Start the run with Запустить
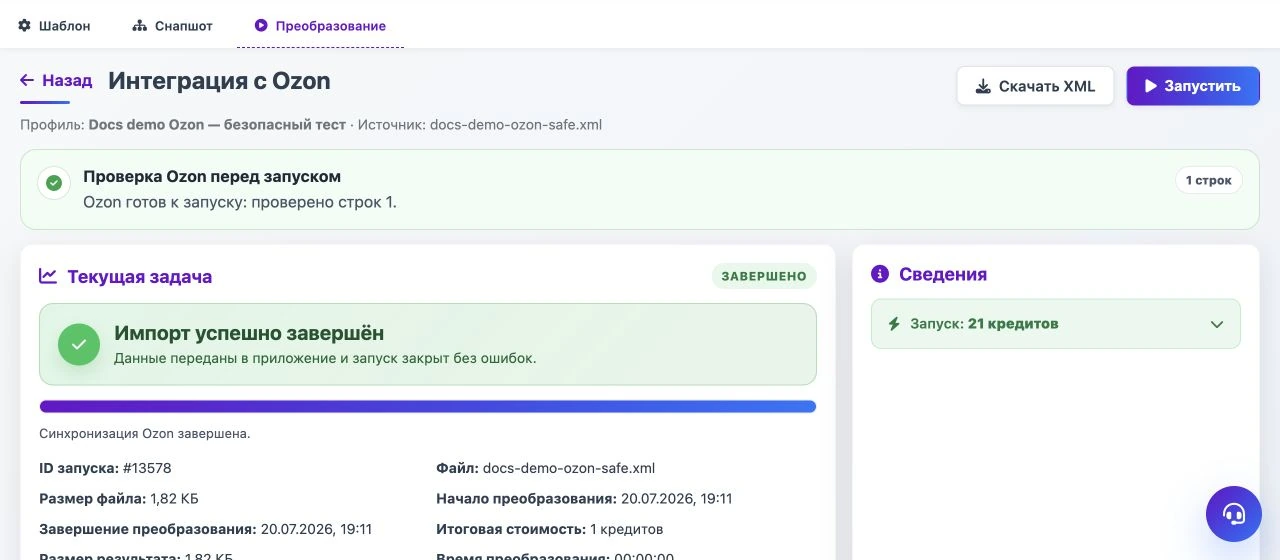 1193,86
